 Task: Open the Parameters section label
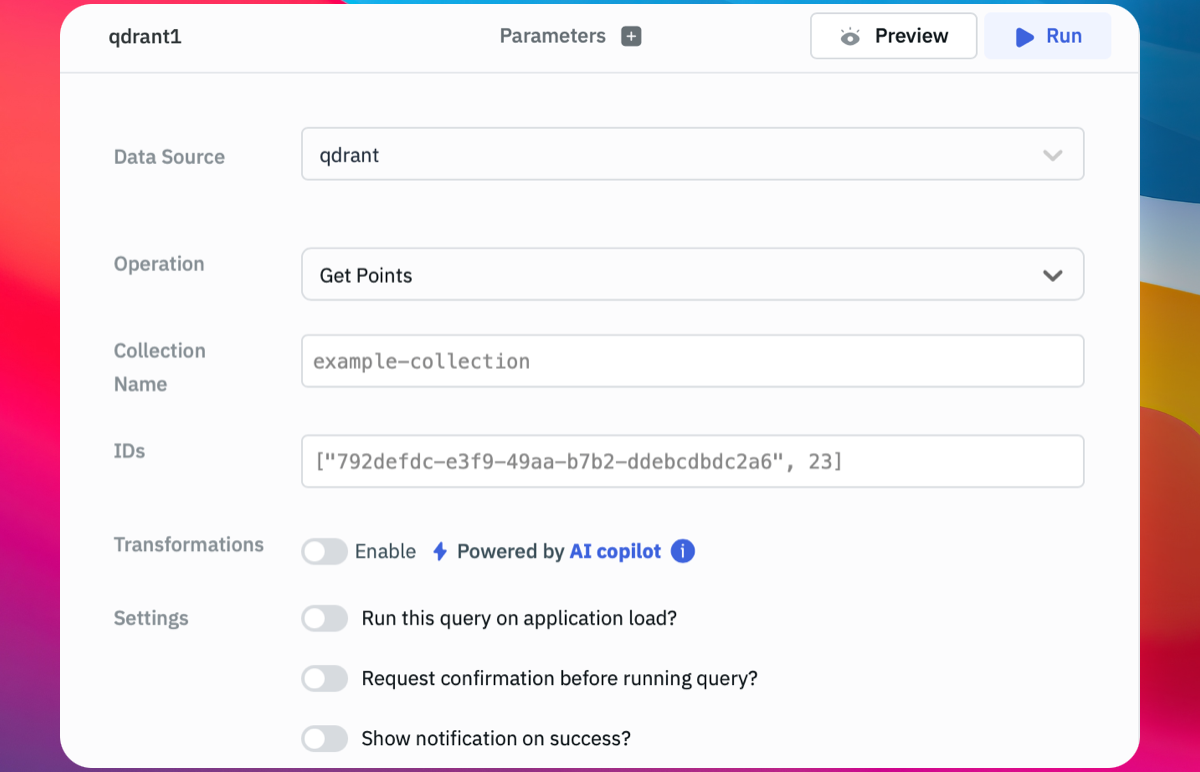(552, 36)
